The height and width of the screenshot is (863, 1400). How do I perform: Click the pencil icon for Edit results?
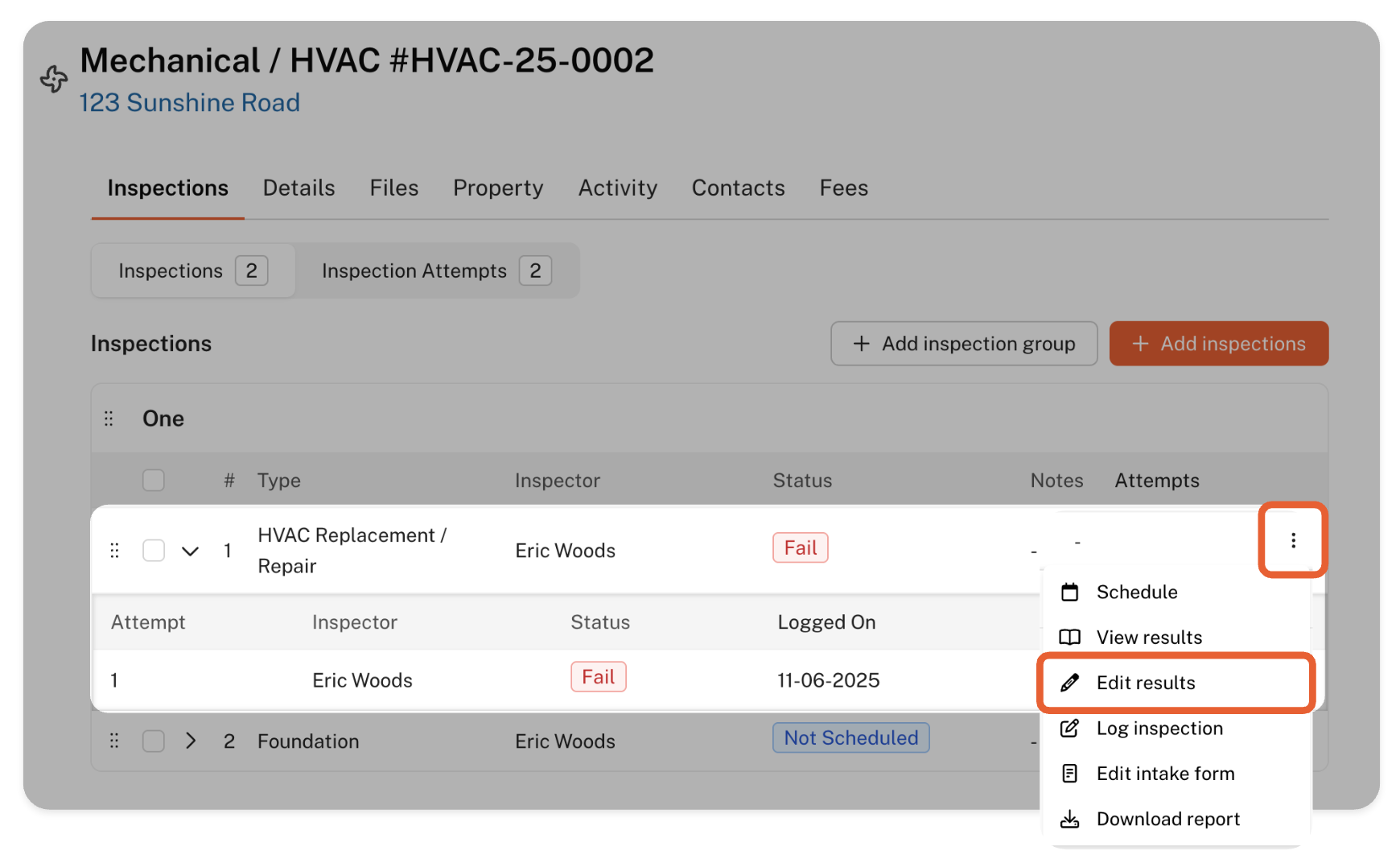1069,683
